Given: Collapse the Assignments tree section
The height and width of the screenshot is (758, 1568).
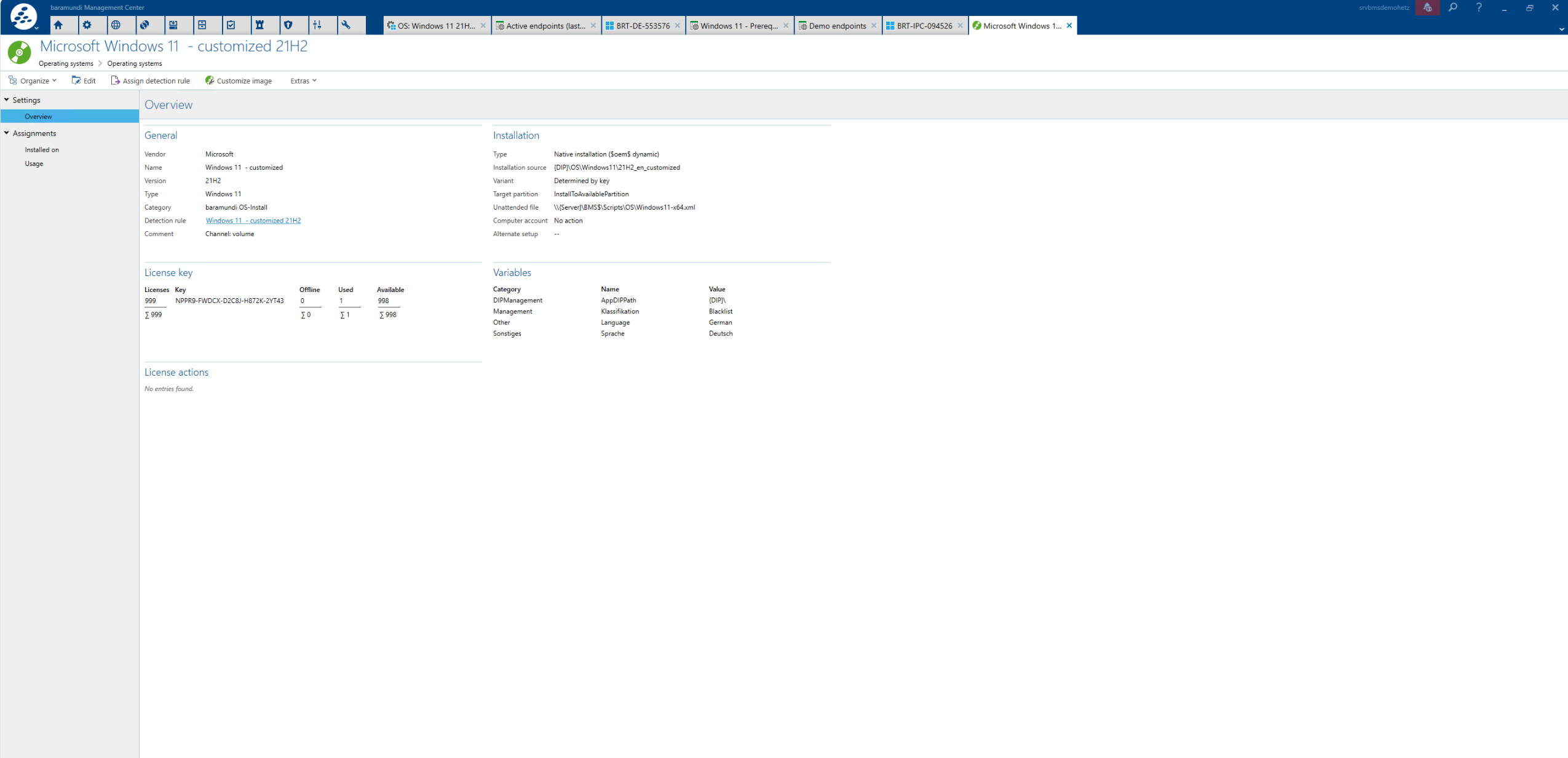Looking at the screenshot, I should pyautogui.click(x=7, y=133).
